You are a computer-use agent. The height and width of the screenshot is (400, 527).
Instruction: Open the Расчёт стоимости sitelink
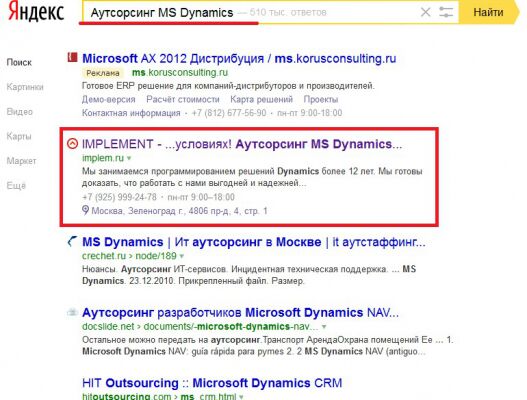(183, 99)
